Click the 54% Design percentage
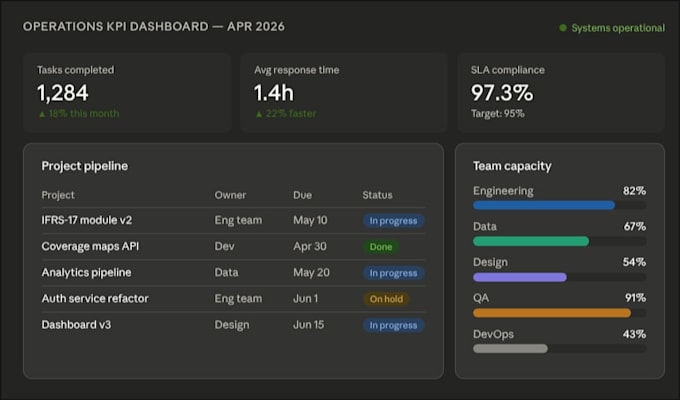The image size is (680, 400). click(x=634, y=262)
